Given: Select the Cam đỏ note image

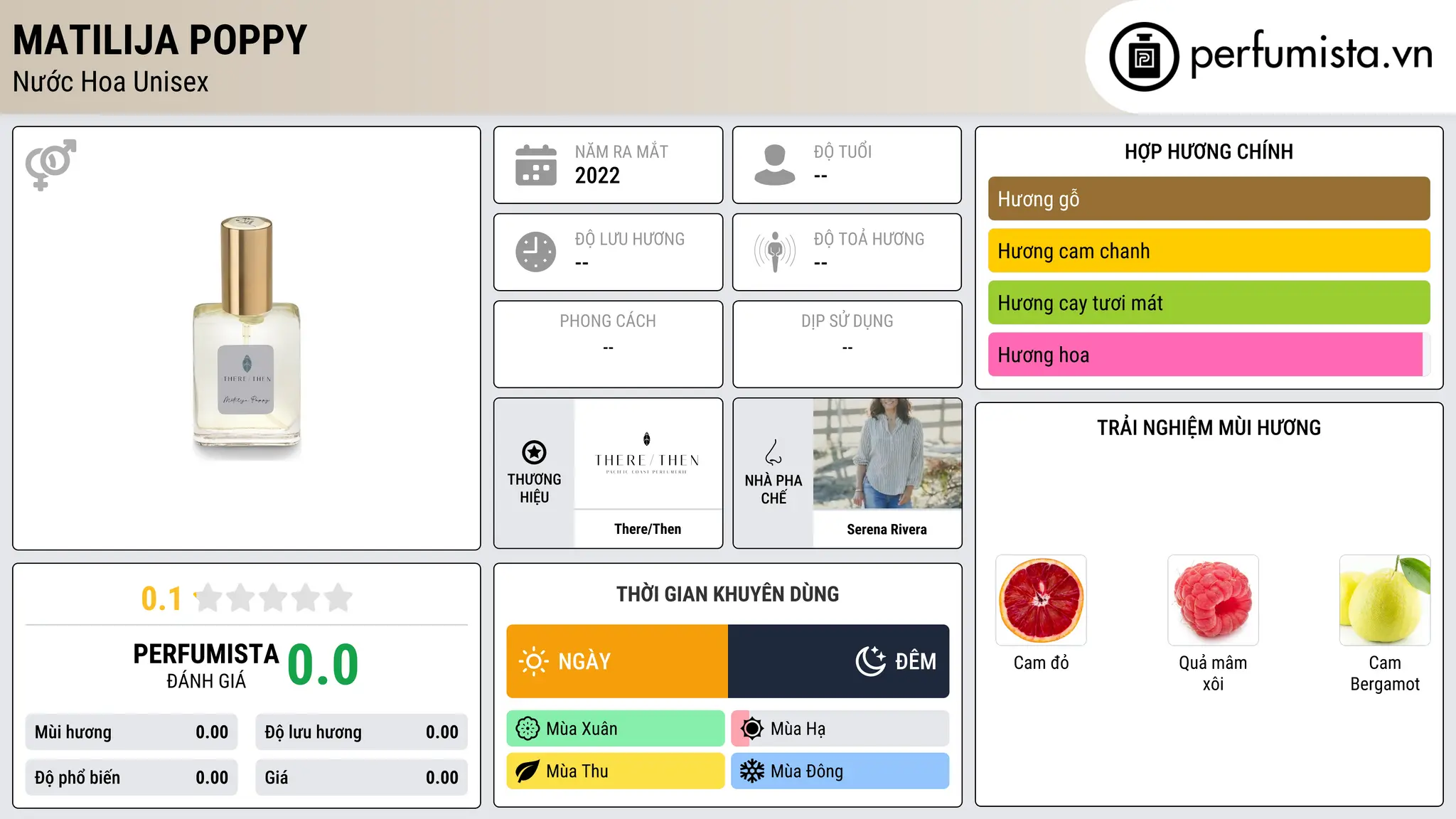Looking at the screenshot, I should click(1041, 600).
